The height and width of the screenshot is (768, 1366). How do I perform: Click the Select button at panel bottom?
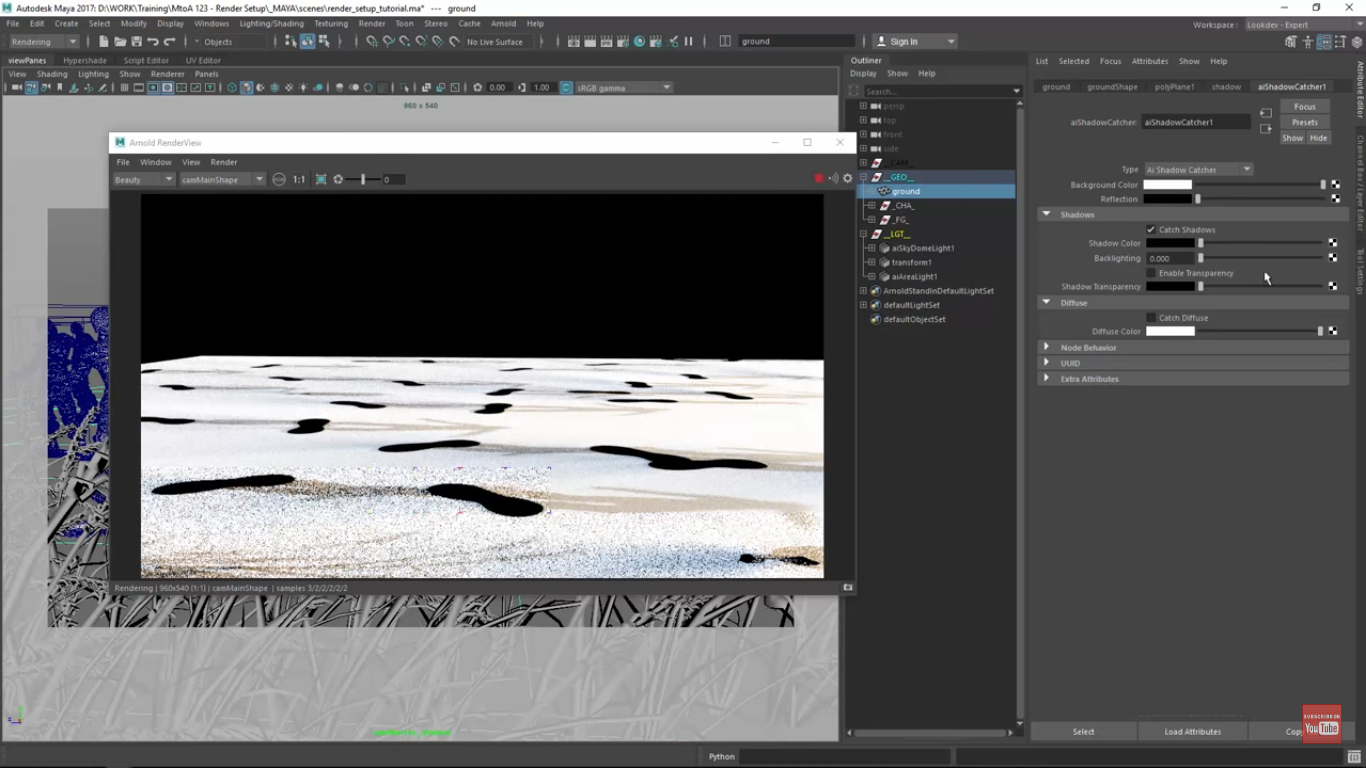click(1084, 731)
